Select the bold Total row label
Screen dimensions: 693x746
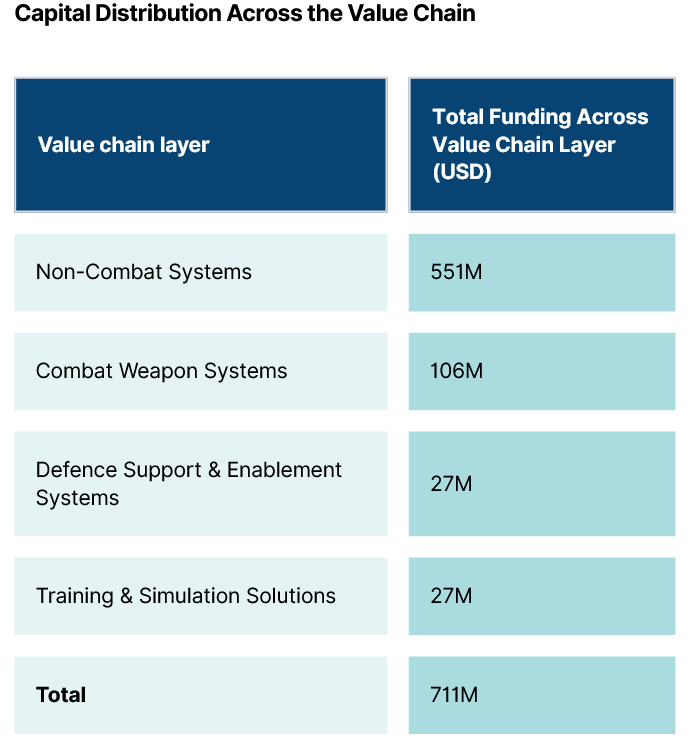[x=61, y=695]
